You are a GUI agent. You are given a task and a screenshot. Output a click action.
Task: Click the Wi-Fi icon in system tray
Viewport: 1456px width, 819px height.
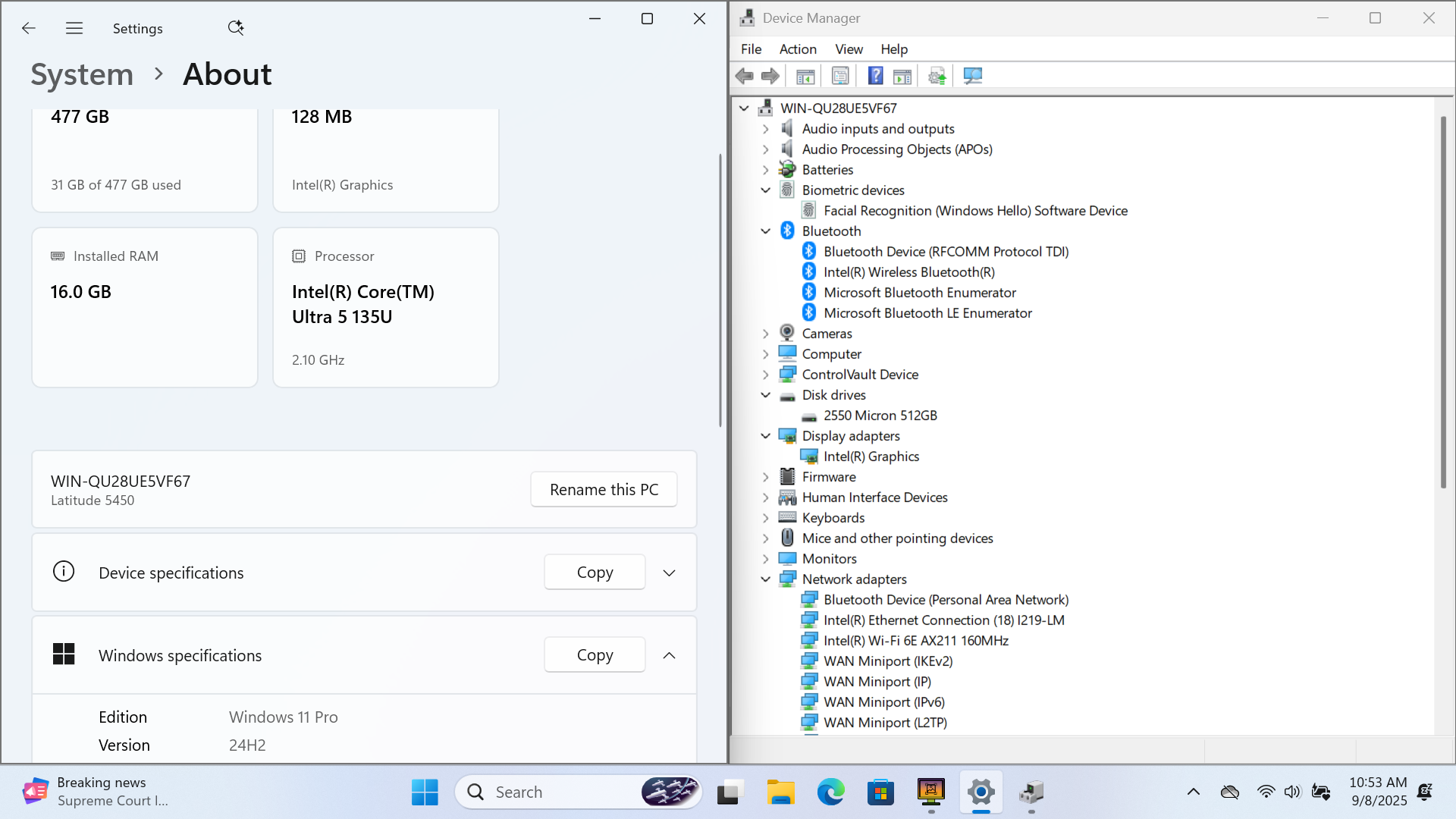pyautogui.click(x=1266, y=792)
